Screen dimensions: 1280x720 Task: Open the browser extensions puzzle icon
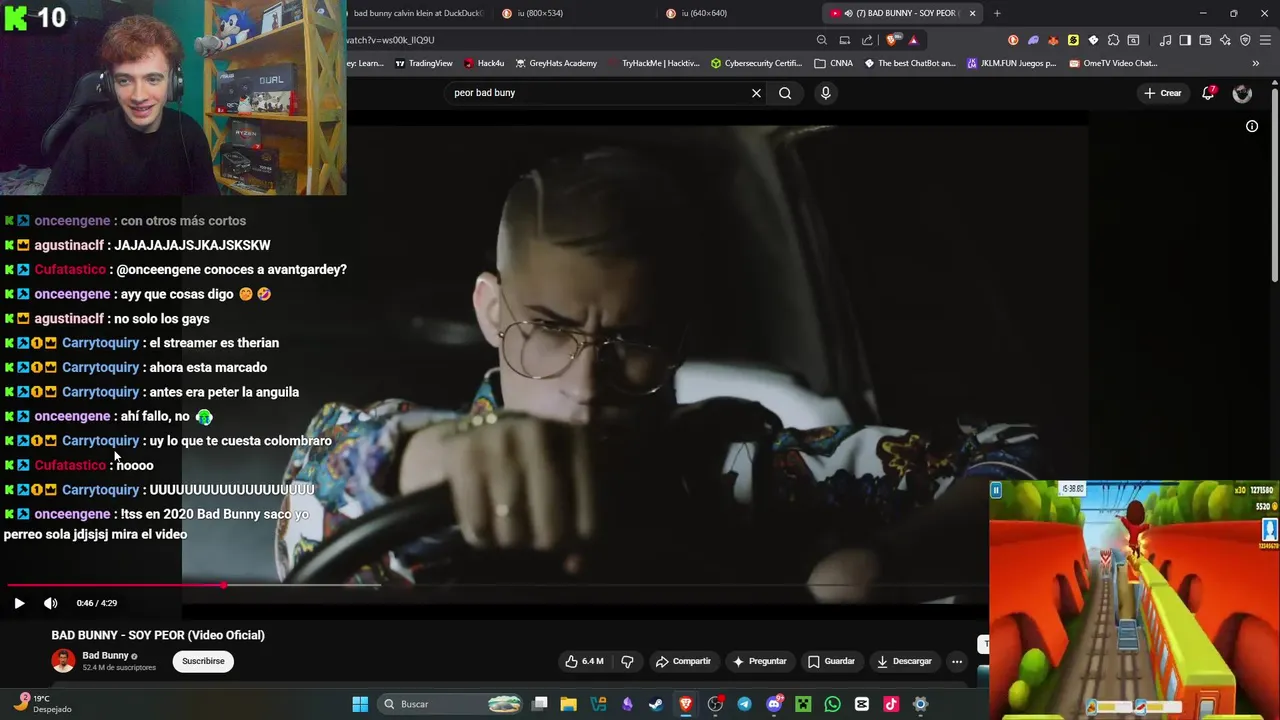click(x=1113, y=40)
